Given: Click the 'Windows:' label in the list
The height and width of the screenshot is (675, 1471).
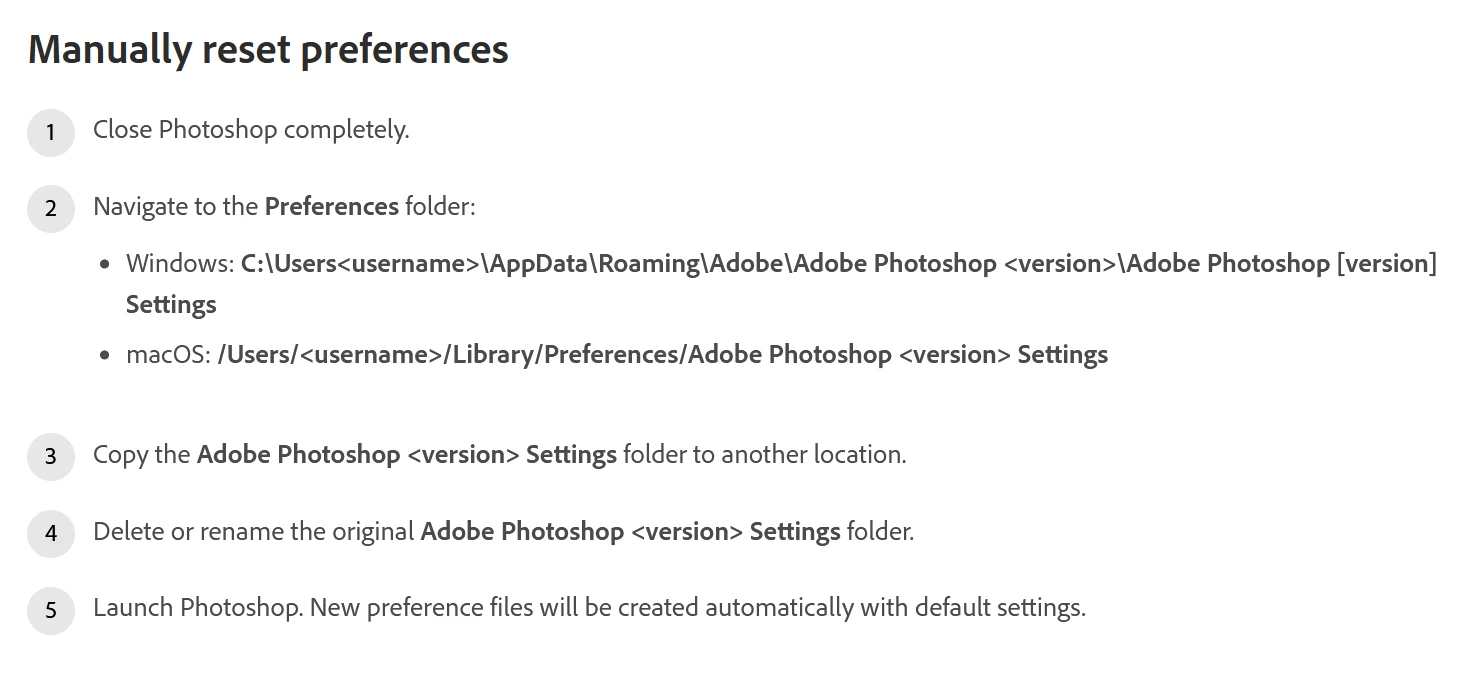Looking at the screenshot, I should pyautogui.click(x=180, y=263).
